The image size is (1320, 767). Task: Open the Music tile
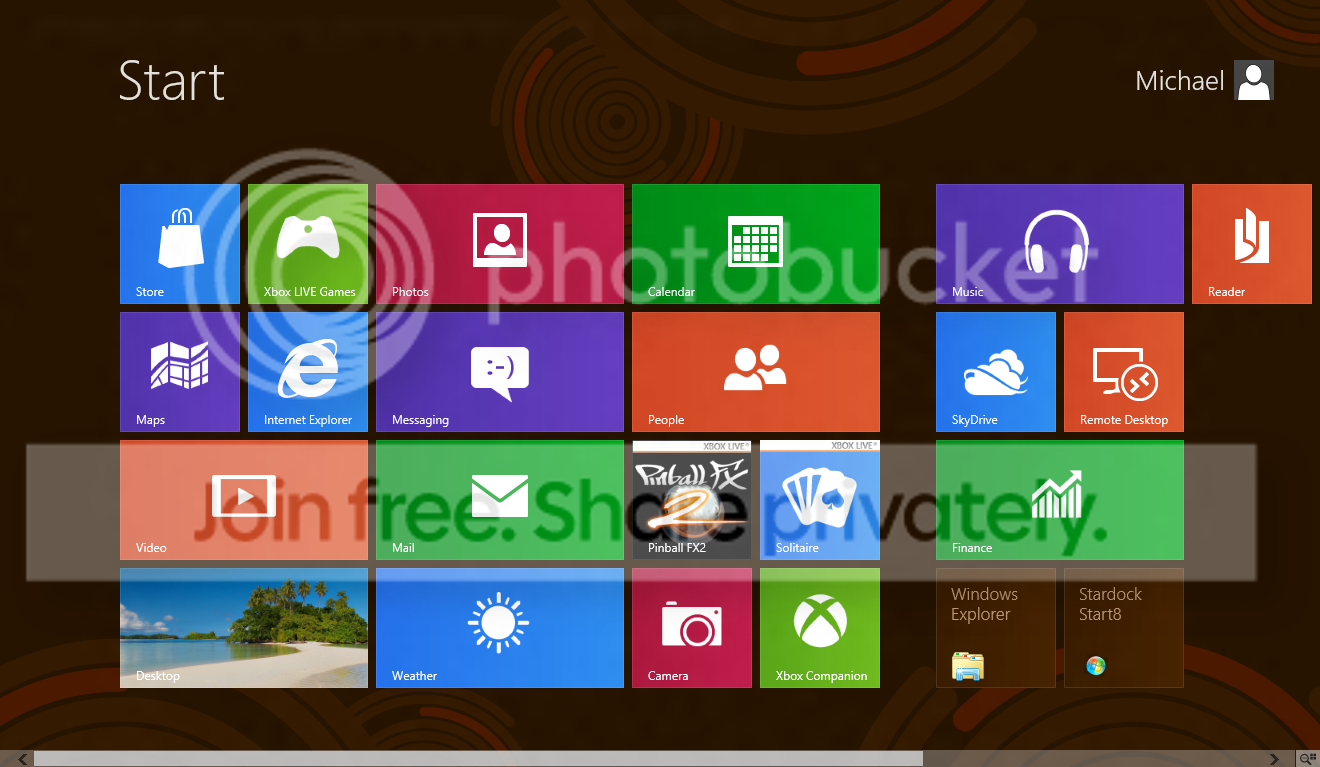click(1060, 244)
